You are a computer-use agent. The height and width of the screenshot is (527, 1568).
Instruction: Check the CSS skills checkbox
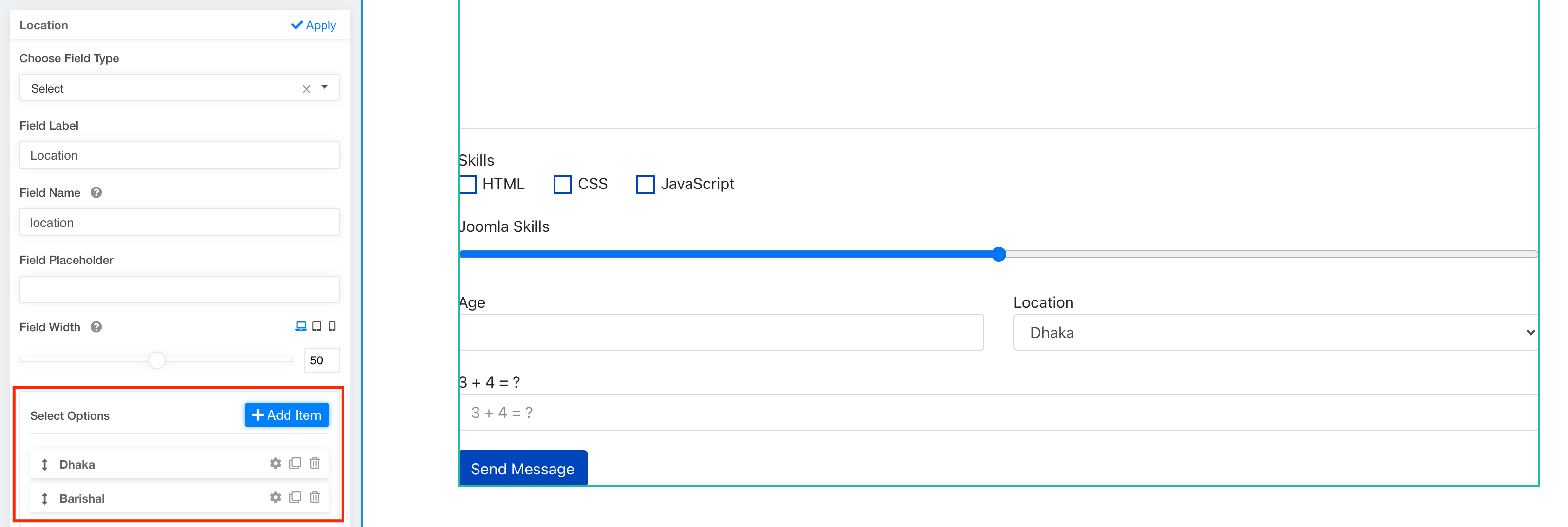pyautogui.click(x=562, y=185)
